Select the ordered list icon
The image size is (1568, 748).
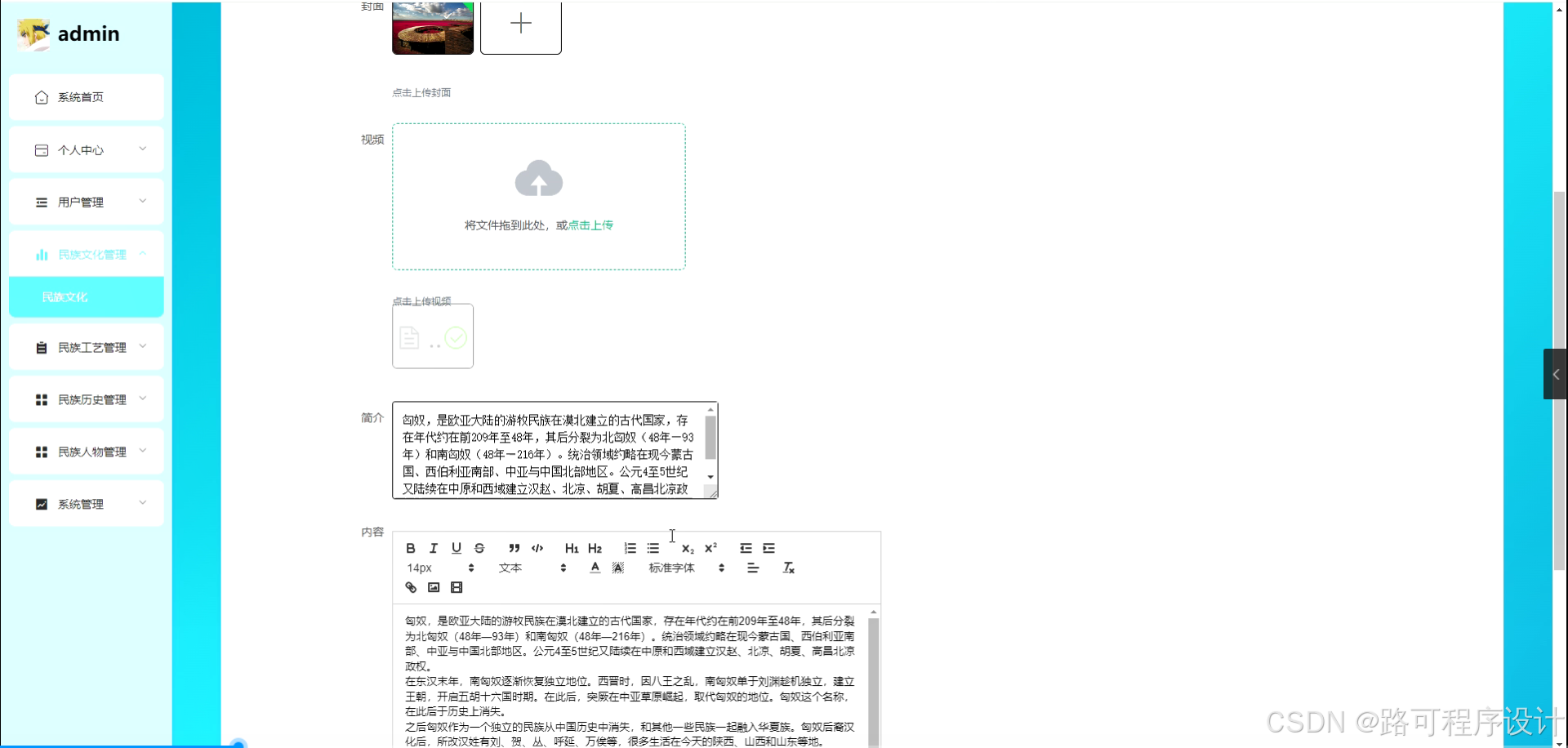pyautogui.click(x=630, y=548)
